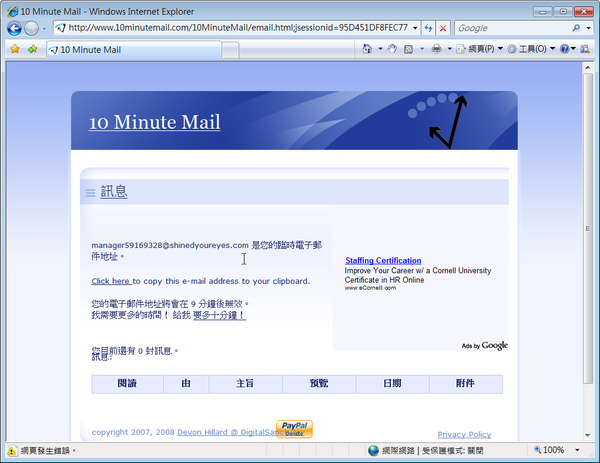This screenshot has width=600, height=463.
Task: Go back with the browser Back arrow
Action: (x=15, y=28)
